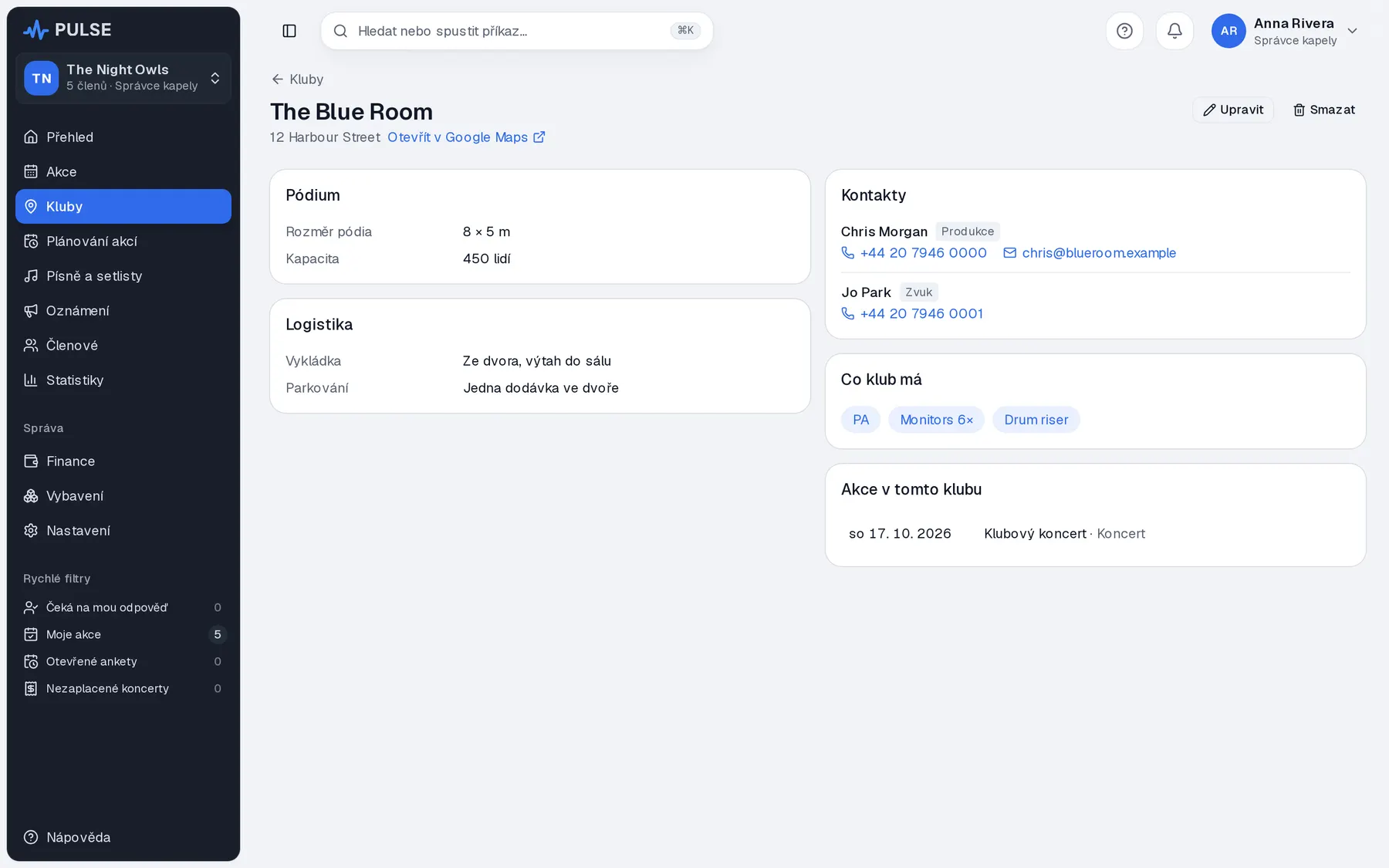Select Moje akce quick filter

coord(123,635)
